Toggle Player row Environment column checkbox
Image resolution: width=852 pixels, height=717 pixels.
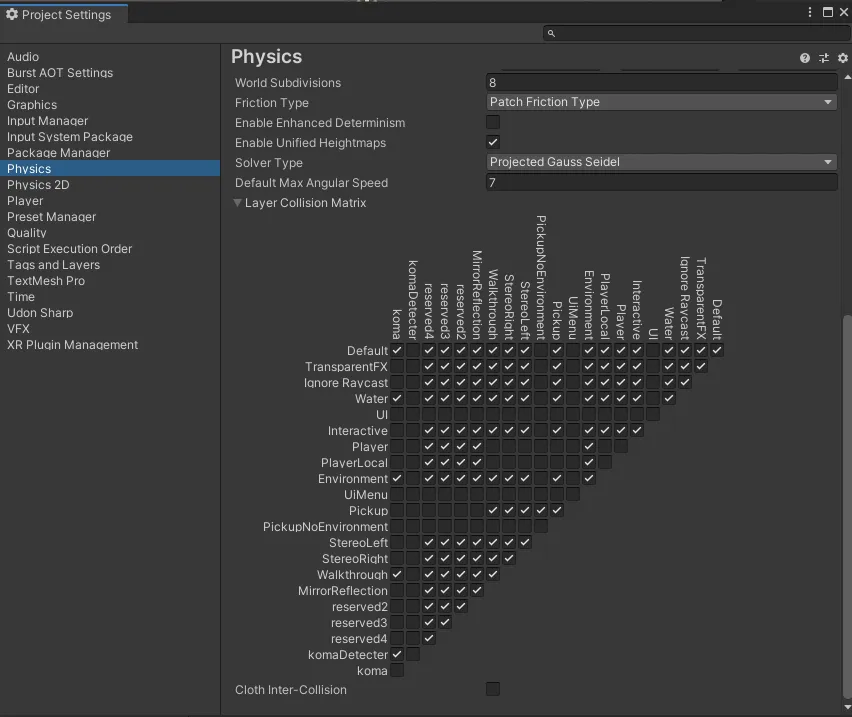point(589,446)
